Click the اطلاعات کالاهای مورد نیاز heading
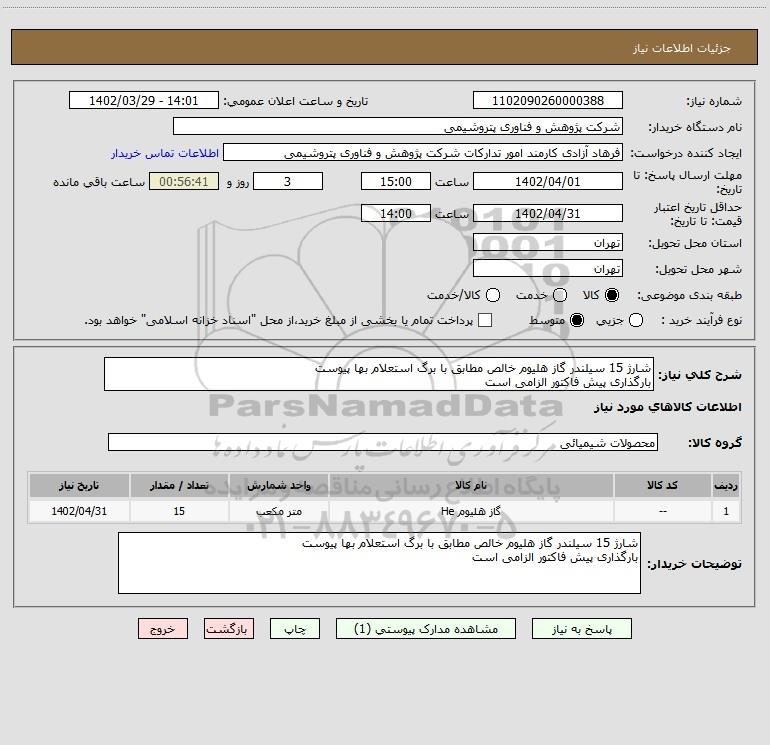 pyautogui.click(x=668, y=407)
